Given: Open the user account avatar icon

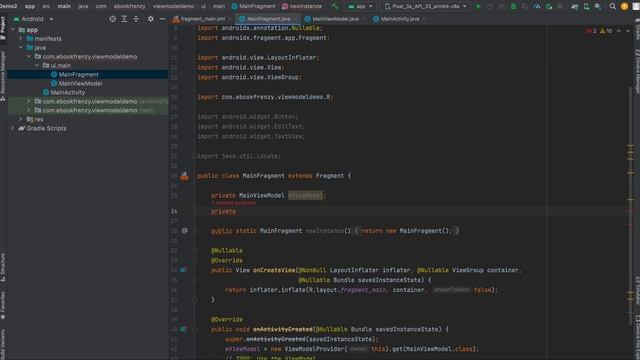Looking at the screenshot, I should tap(624, 7).
